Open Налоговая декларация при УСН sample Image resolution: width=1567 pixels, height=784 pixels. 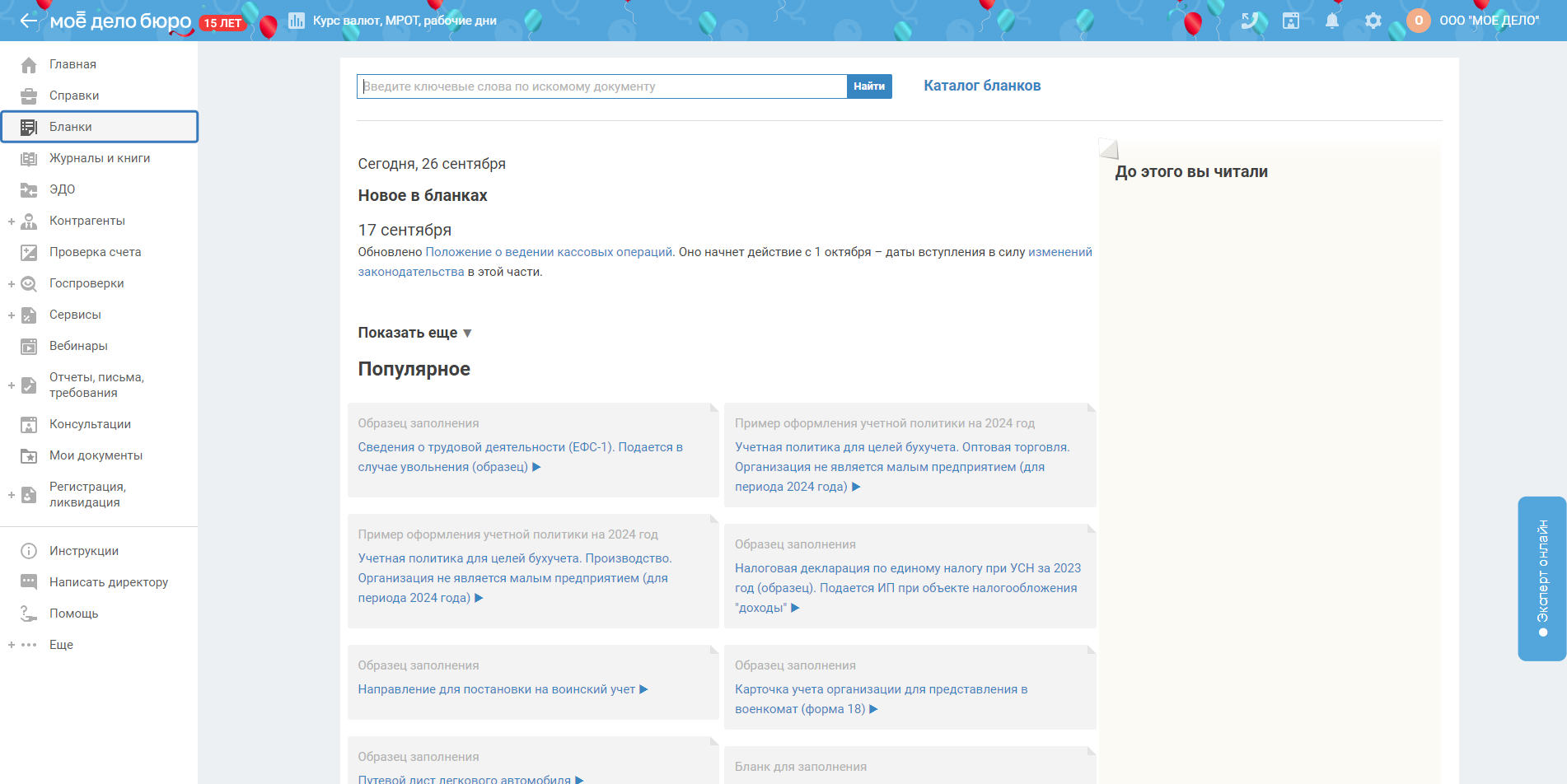point(908,588)
